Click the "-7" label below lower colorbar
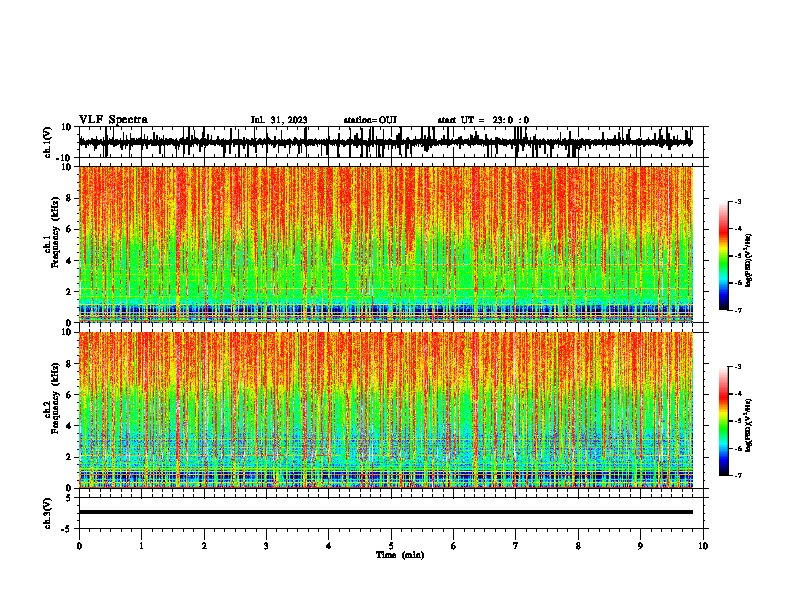This screenshot has height=612, width=792. point(737,475)
